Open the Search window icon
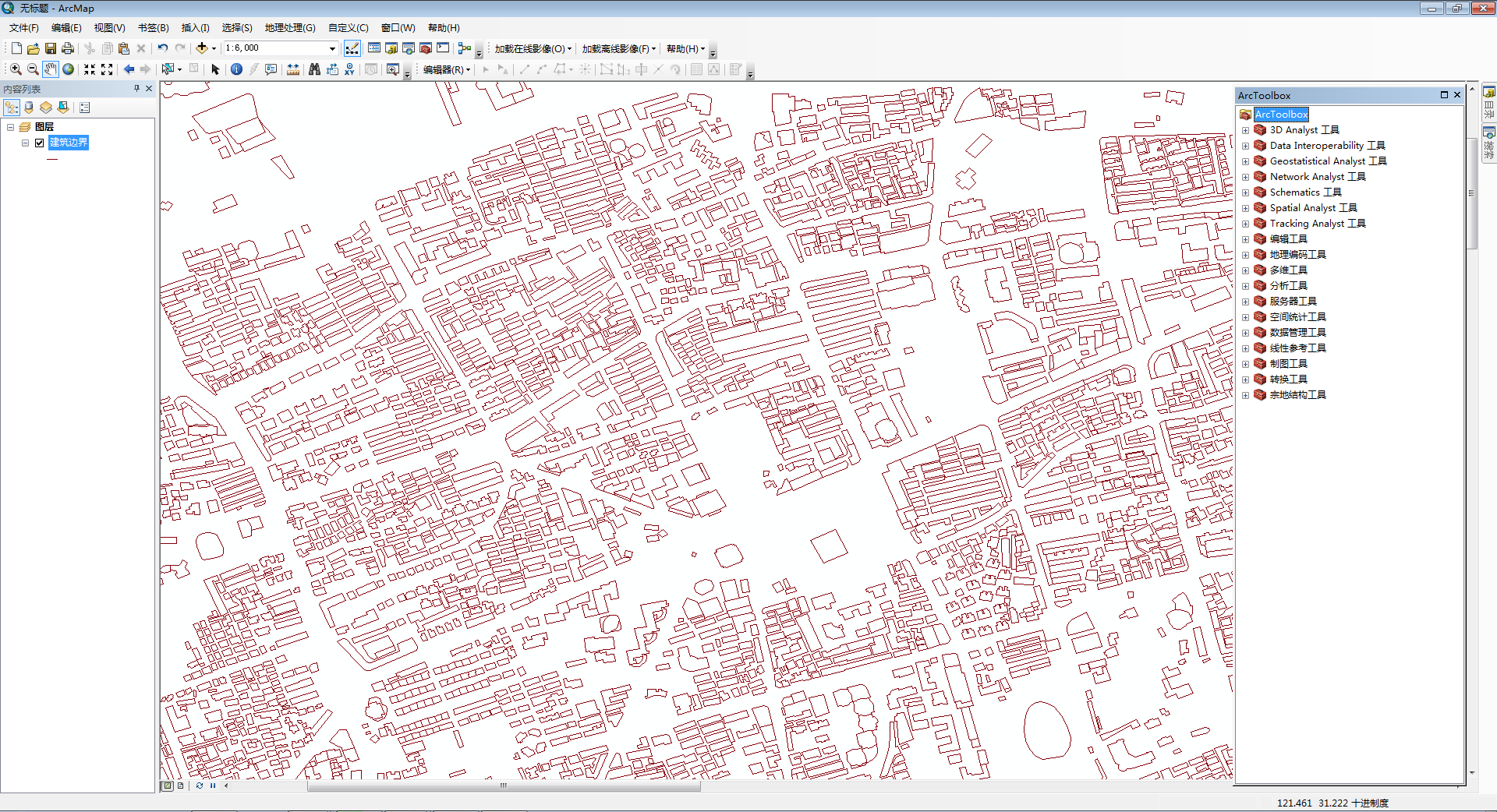1497x812 pixels. click(409, 48)
